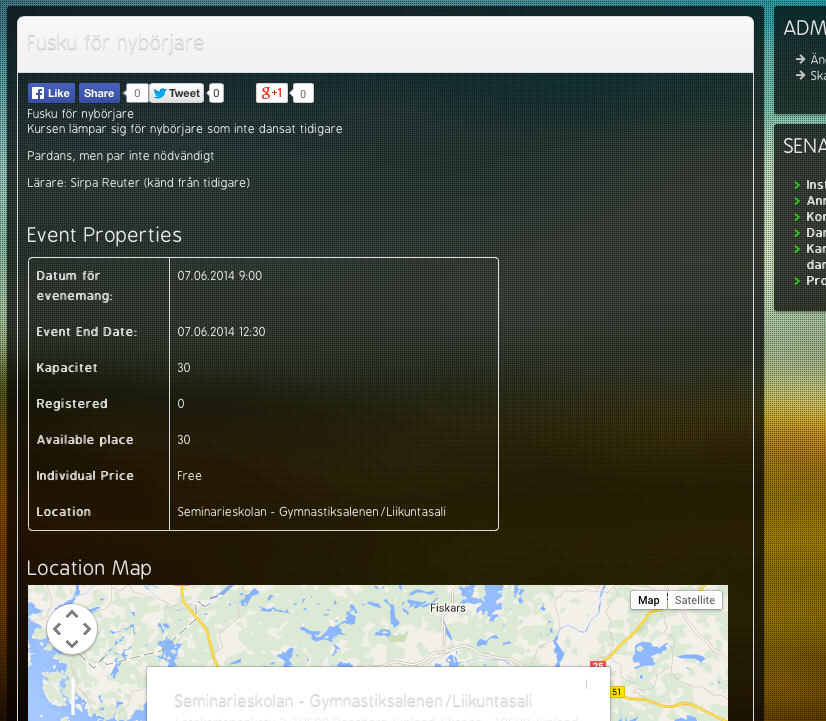The width and height of the screenshot is (826, 721).
Task: Open the 'Pro' sidebar menu item
Action: (815, 281)
